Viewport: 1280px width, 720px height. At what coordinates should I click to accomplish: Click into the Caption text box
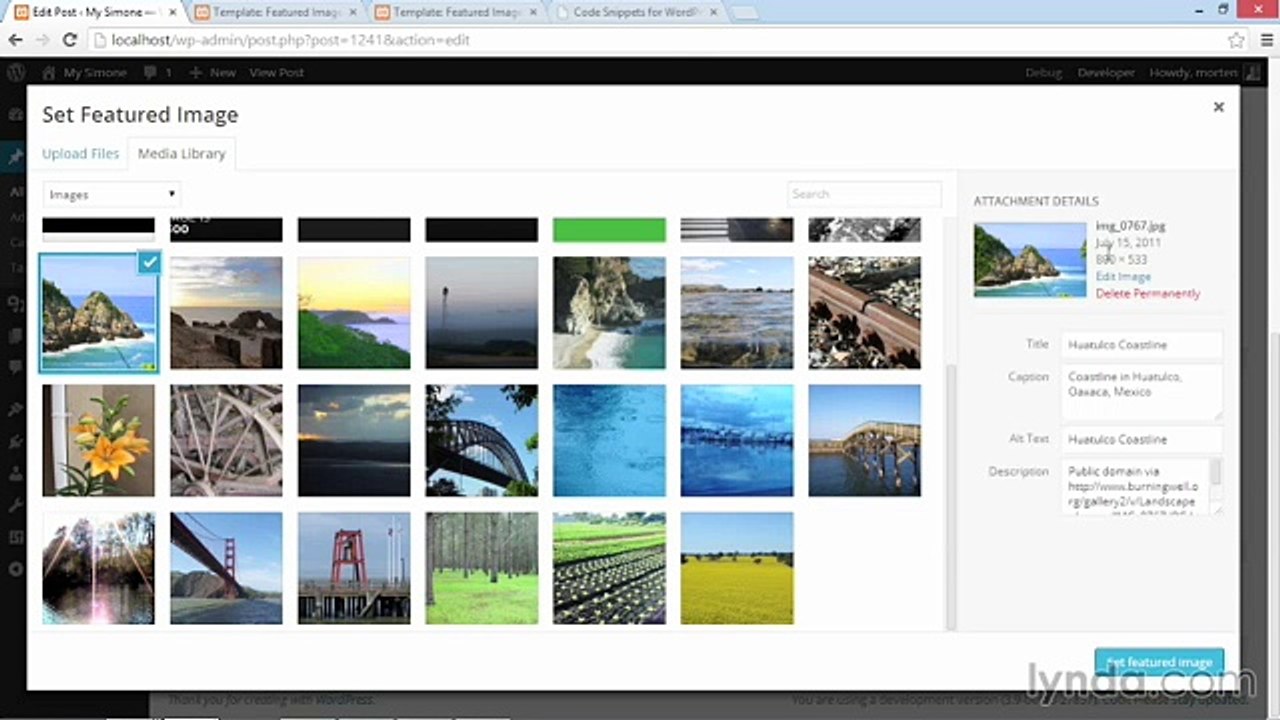1142,391
